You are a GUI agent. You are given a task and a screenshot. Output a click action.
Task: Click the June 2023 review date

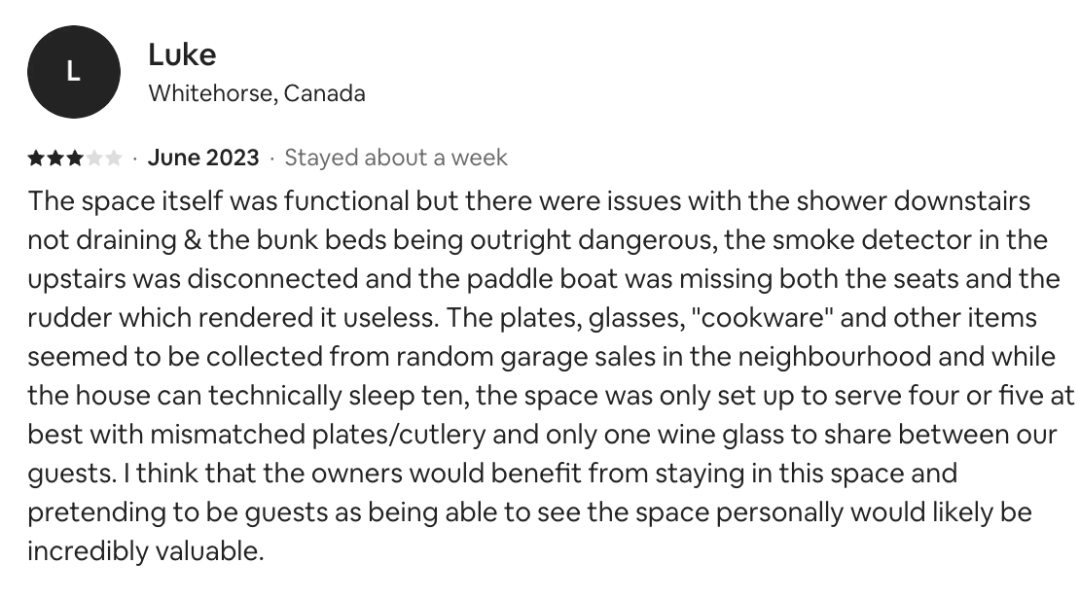click(x=203, y=158)
